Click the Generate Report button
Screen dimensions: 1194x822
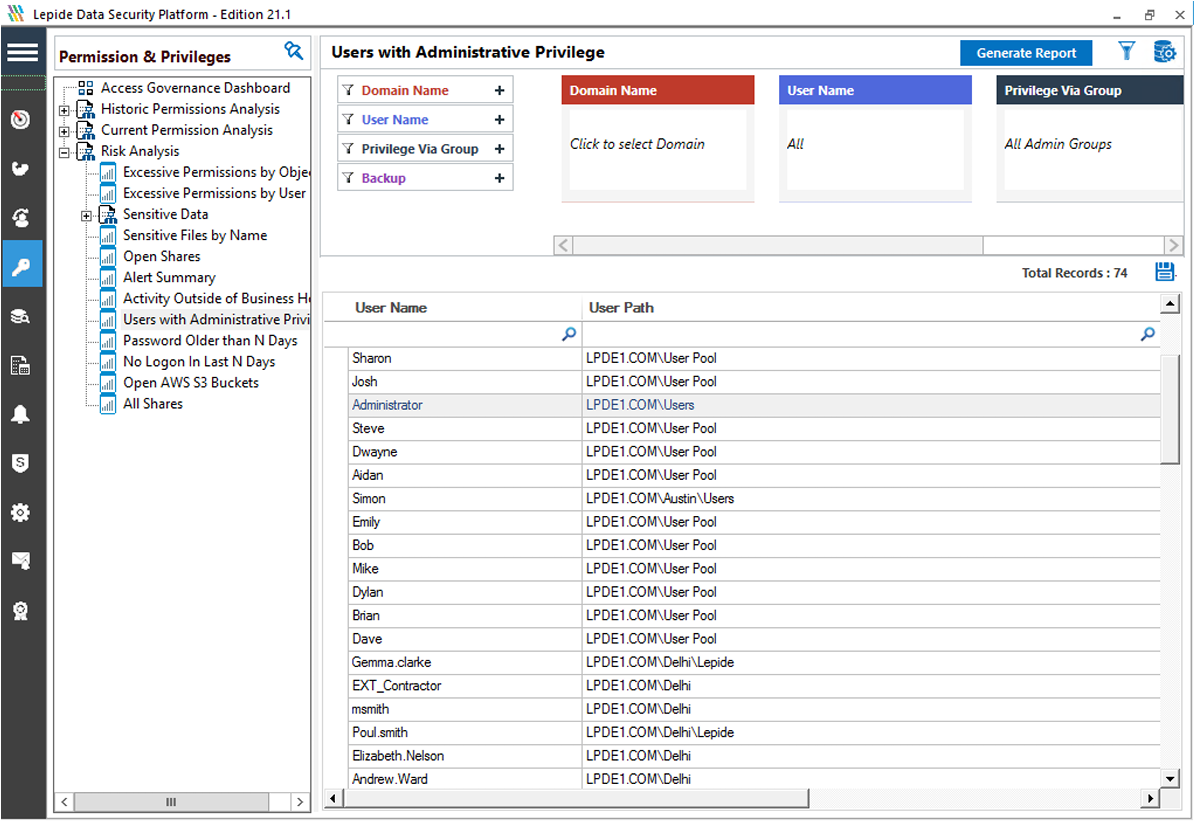pos(1026,53)
